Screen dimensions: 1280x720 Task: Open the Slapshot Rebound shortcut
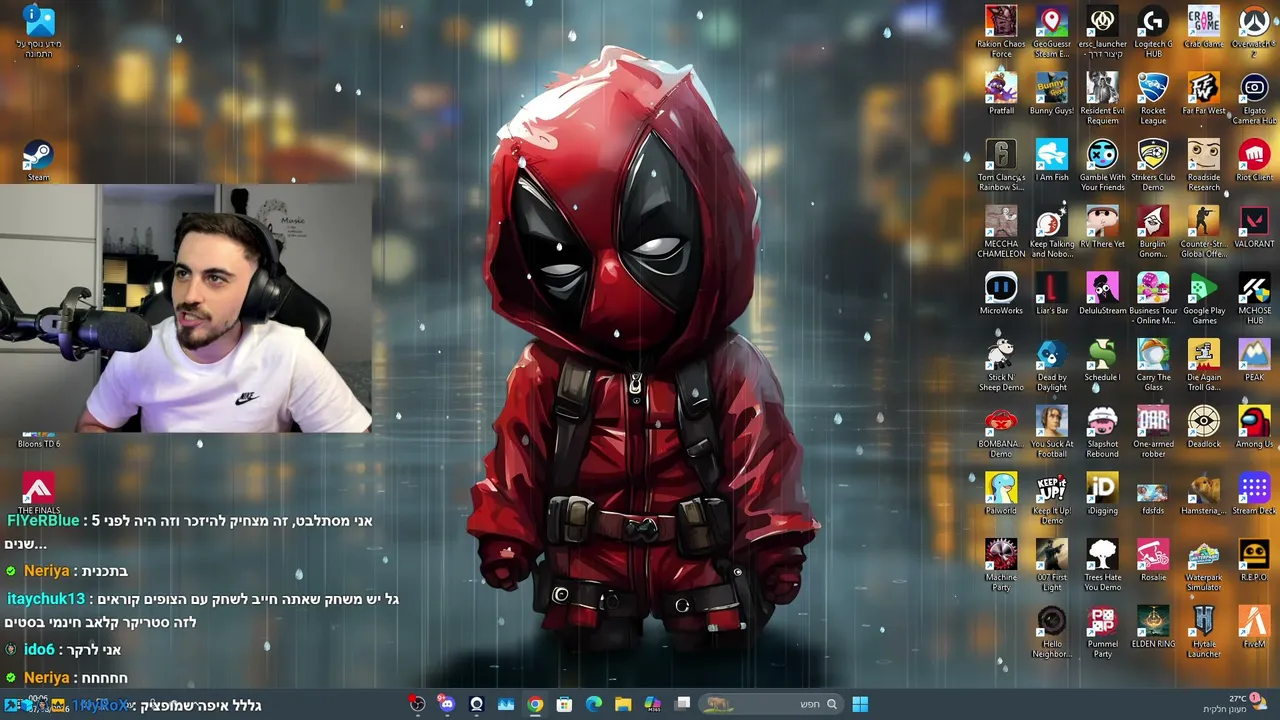(1102, 432)
